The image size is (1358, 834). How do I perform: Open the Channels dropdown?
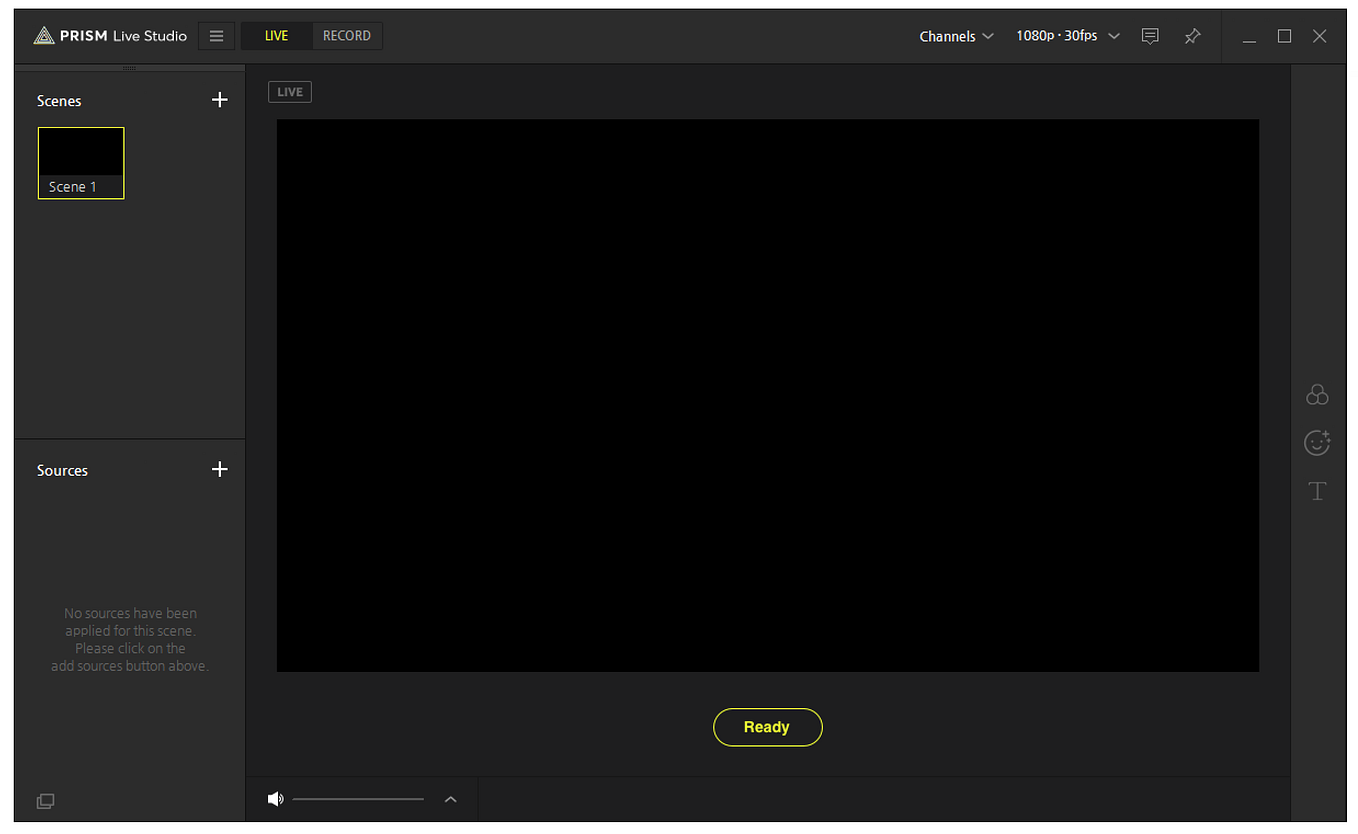956,36
